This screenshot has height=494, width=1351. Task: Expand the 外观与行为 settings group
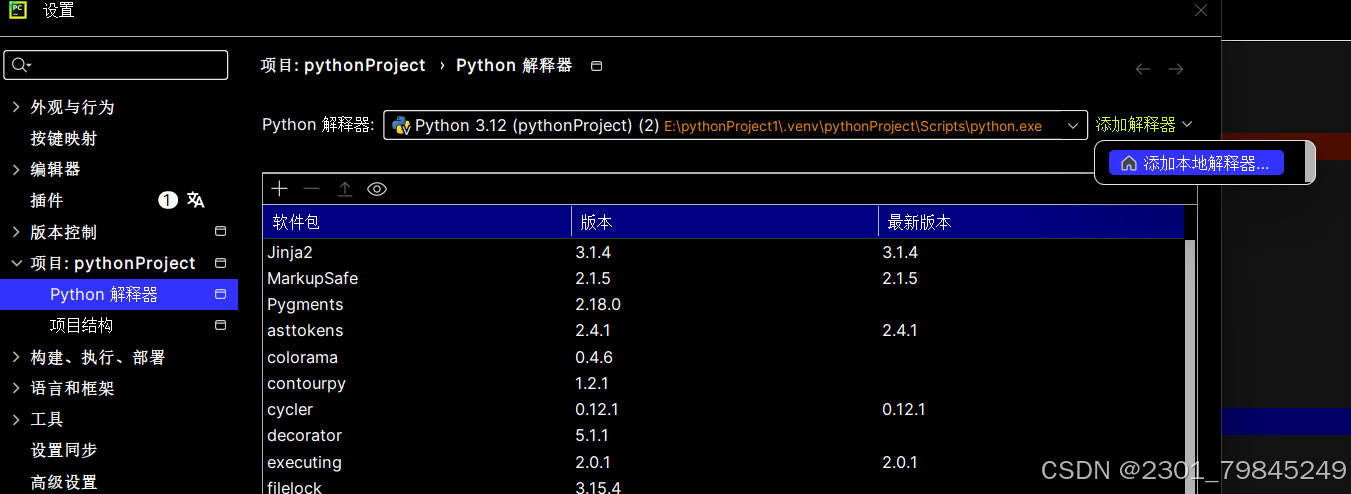point(16,107)
